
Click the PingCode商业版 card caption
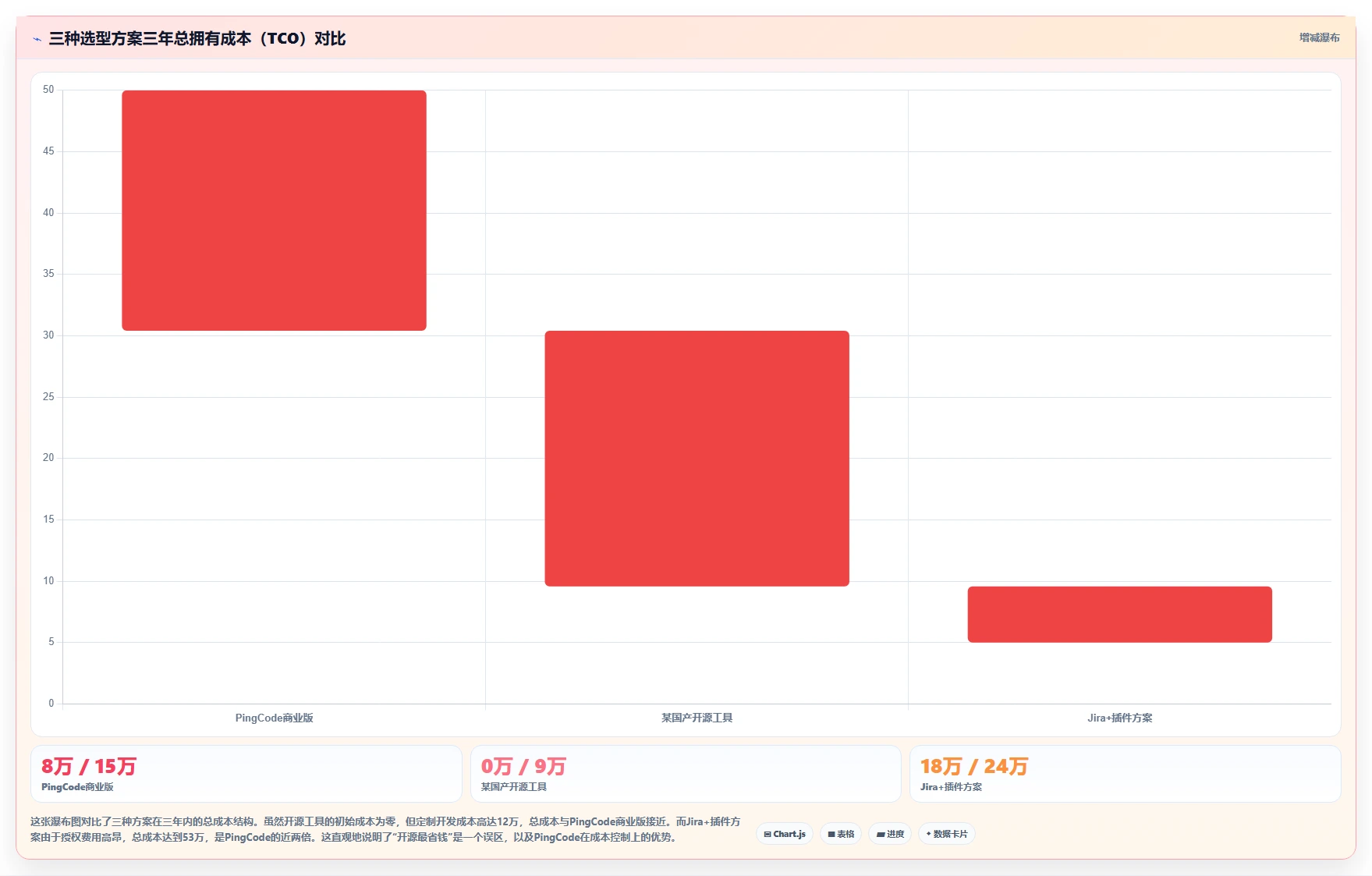pyautogui.click(x=77, y=787)
